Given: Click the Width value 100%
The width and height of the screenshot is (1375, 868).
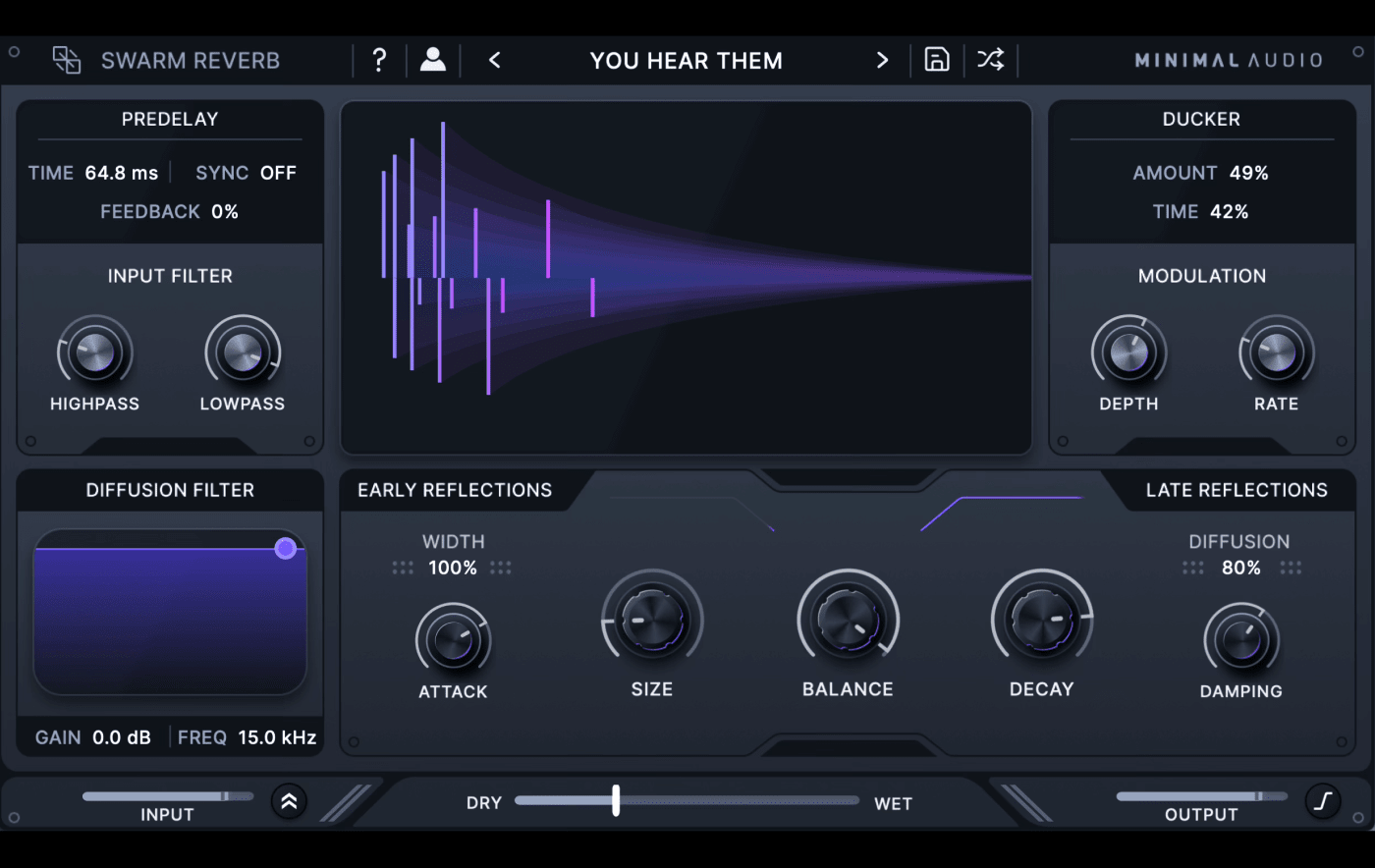Looking at the screenshot, I should [x=453, y=568].
